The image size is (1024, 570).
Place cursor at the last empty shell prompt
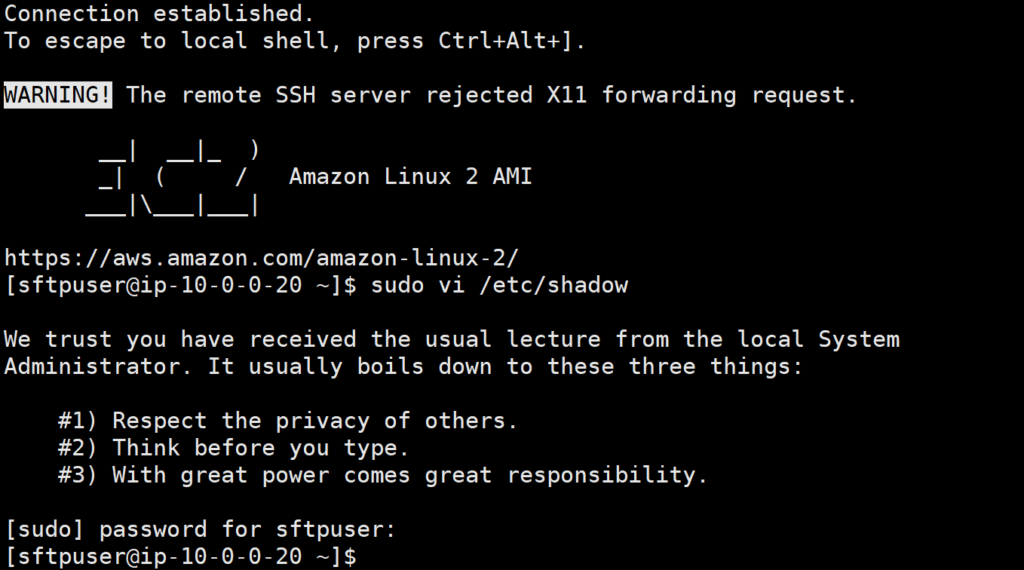coord(371,555)
